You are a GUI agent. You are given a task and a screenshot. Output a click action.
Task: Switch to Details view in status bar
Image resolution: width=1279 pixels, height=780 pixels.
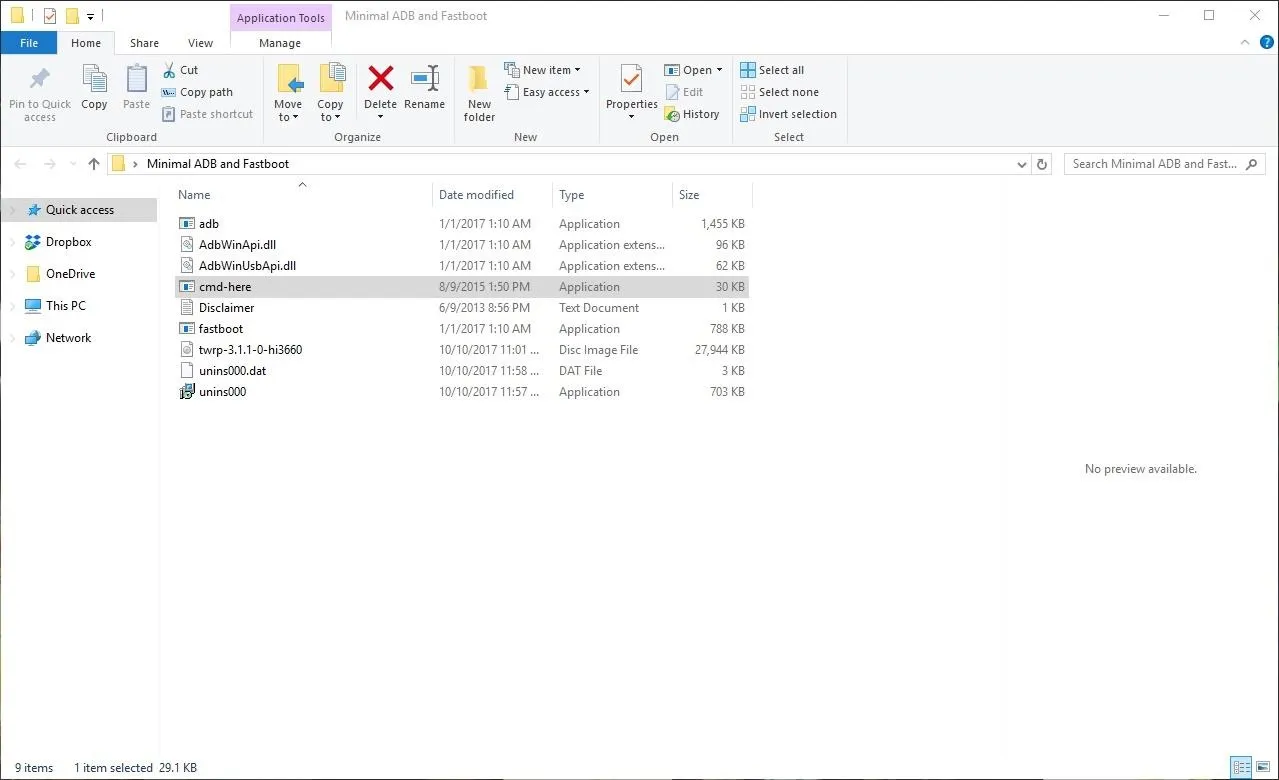tap(1242, 768)
